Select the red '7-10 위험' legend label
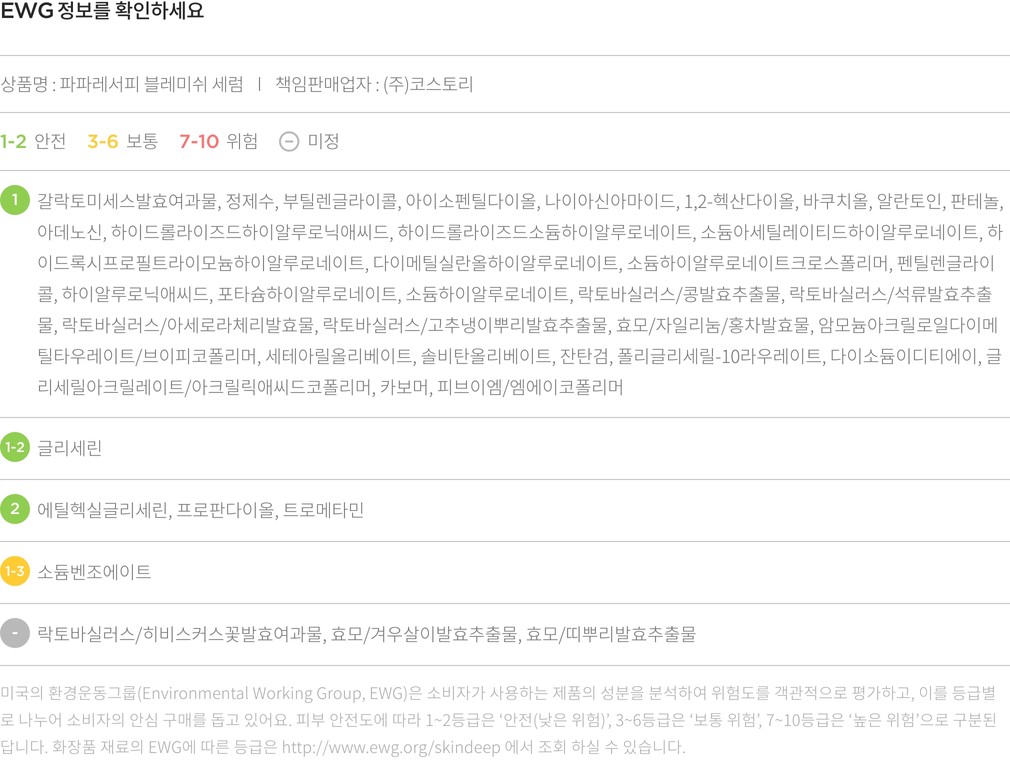 tap(218, 141)
